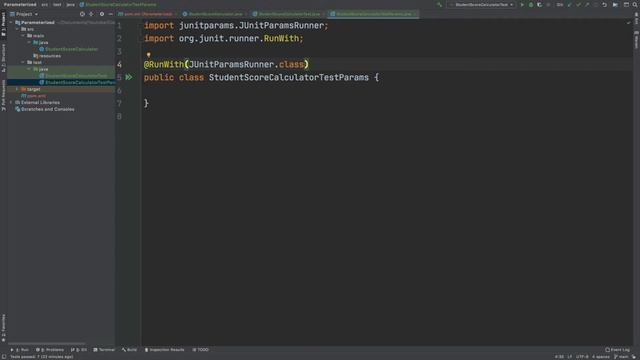
Task: Hide the Project panel with minus icon
Action: coord(111,14)
